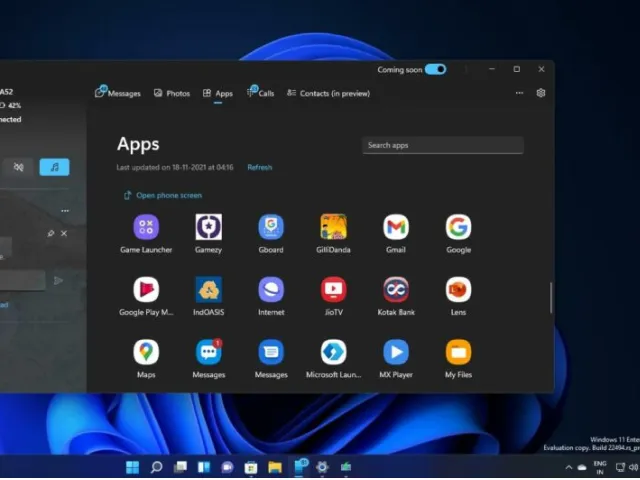Click the send arrow in sidebar
640x480 pixels.
tap(58, 280)
